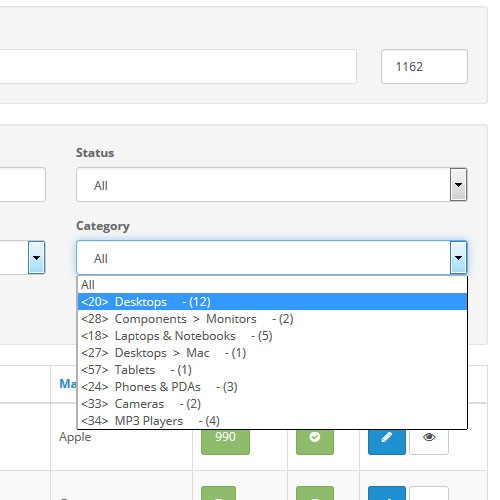Select the Tablets category option
The width and height of the screenshot is (500, 500).
click(x=272, y=370)
